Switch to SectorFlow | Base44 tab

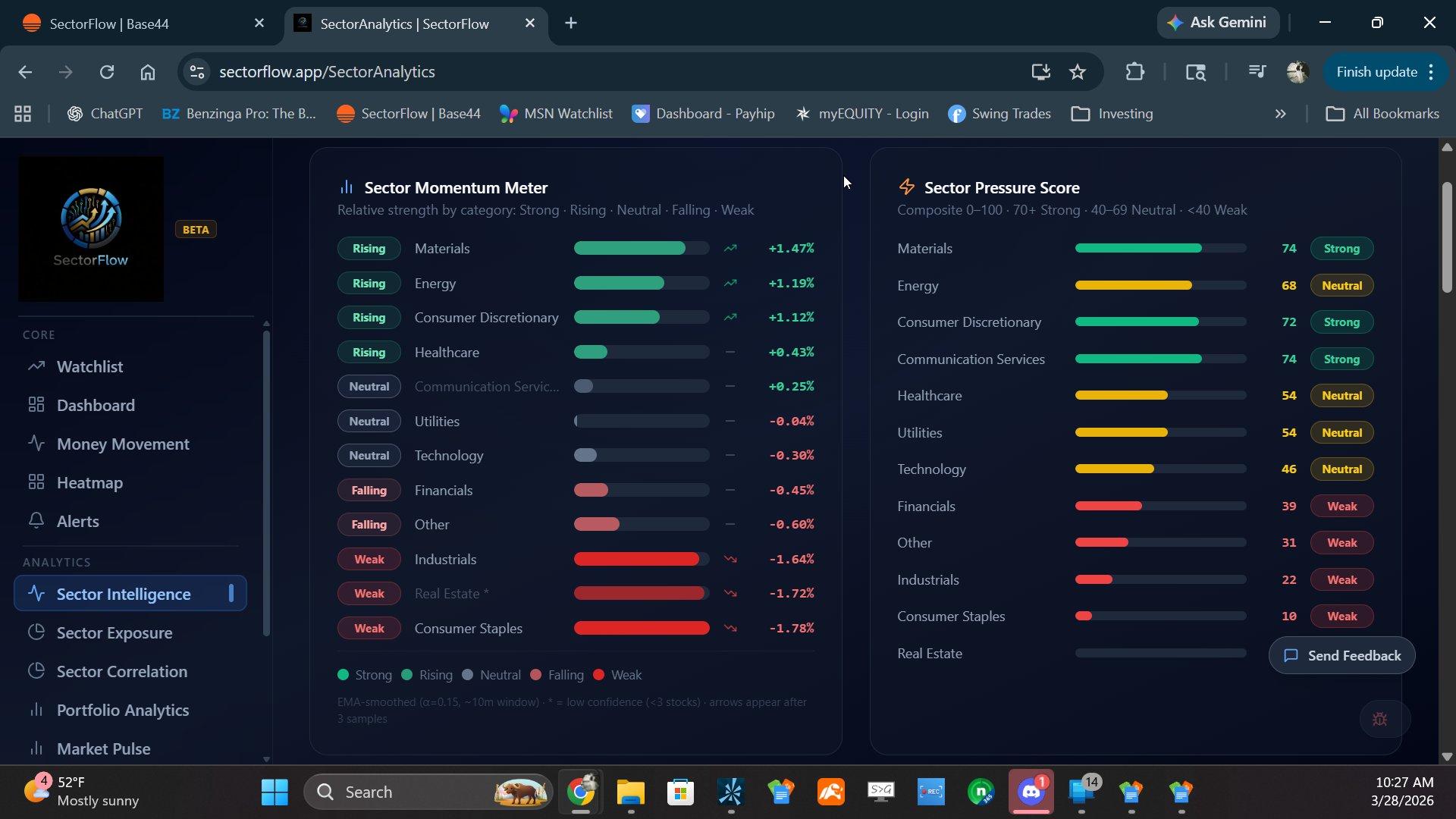(109, 24)
